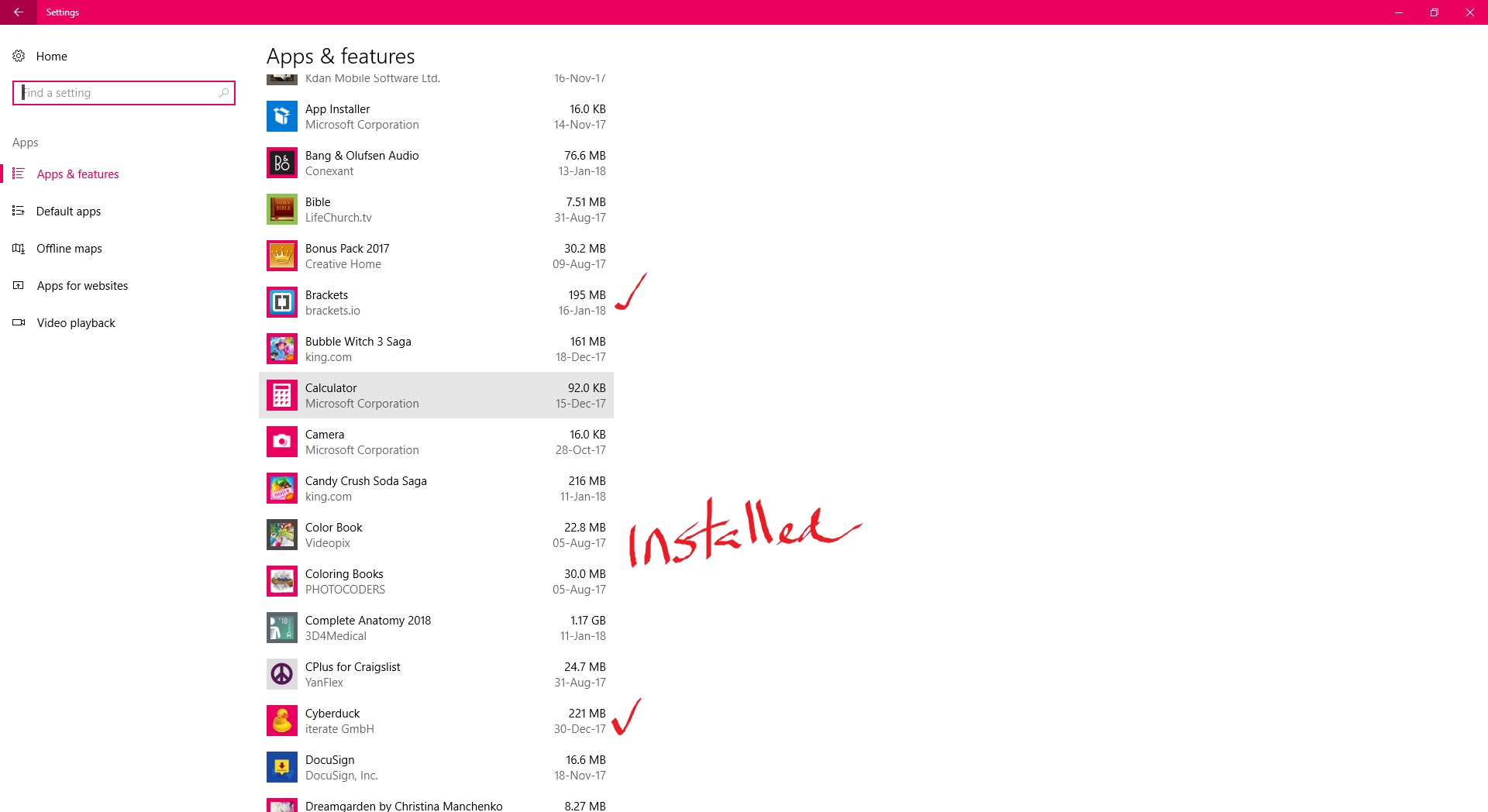Click the DocuSign, Inc. publisher text
Viewport: 1488px width, 812px height.
coord(342,776)
